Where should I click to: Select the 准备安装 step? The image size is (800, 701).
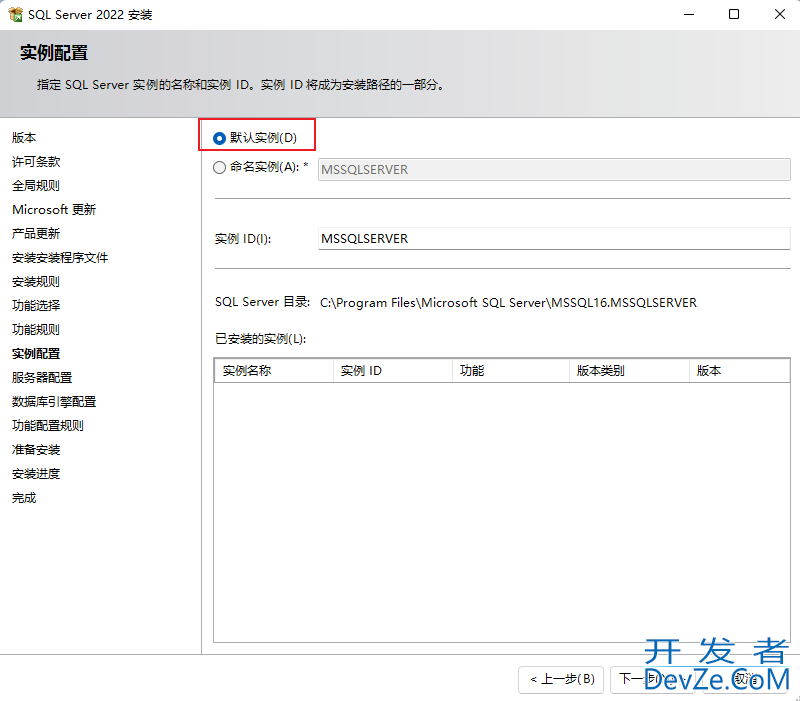(36, 449)
